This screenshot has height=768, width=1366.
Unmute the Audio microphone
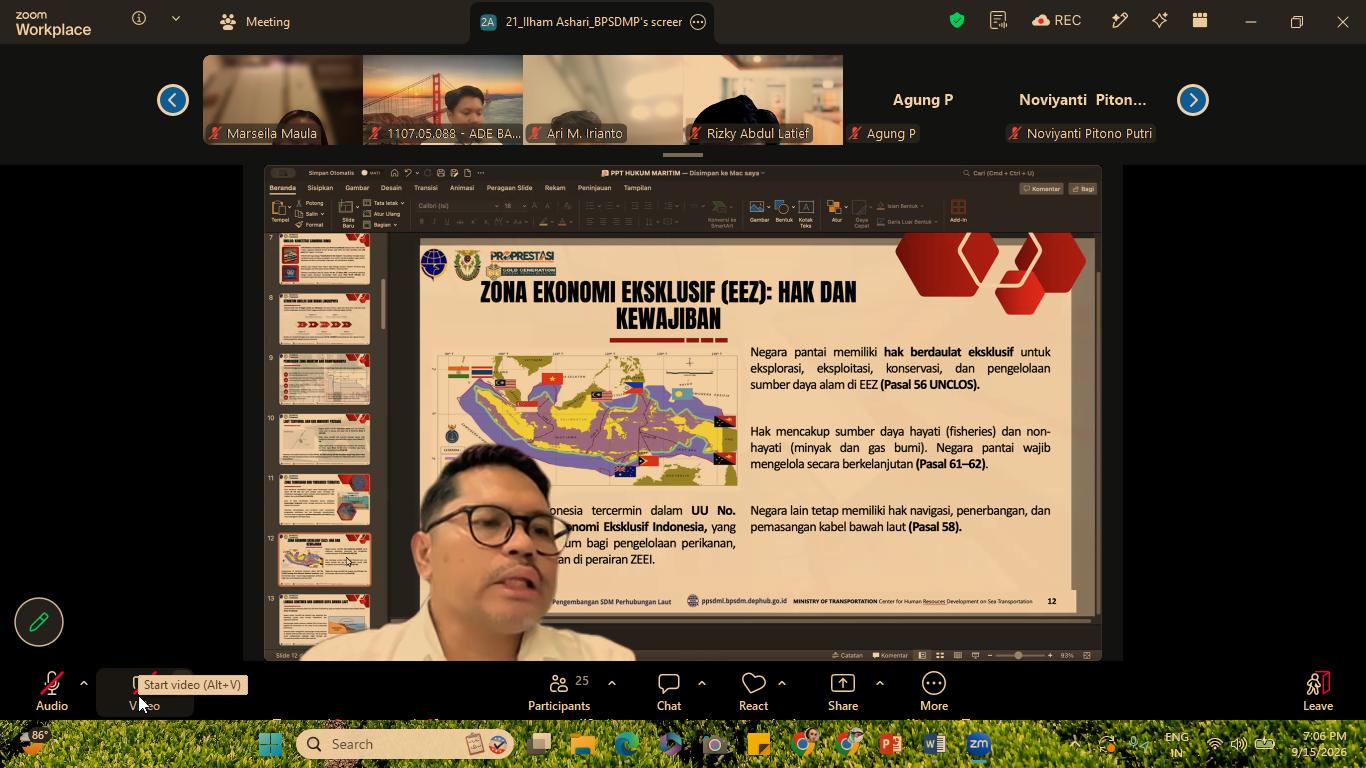52,692
